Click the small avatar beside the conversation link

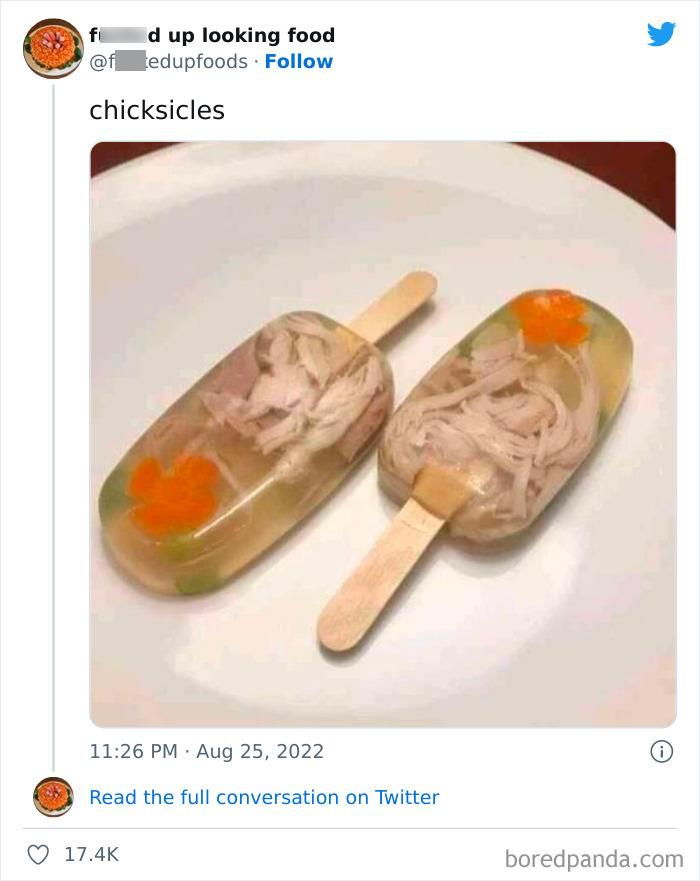53,797
